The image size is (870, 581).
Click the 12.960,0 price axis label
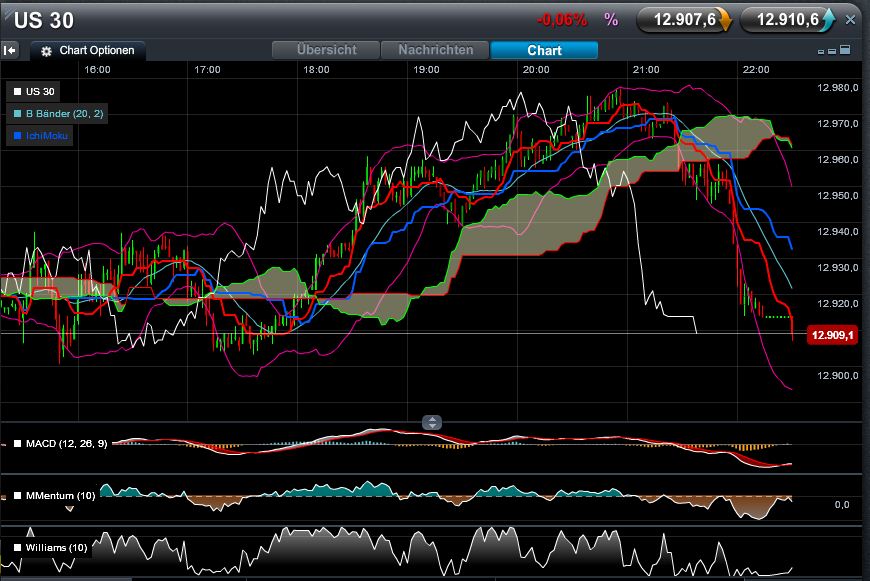[x=837, y=160]
